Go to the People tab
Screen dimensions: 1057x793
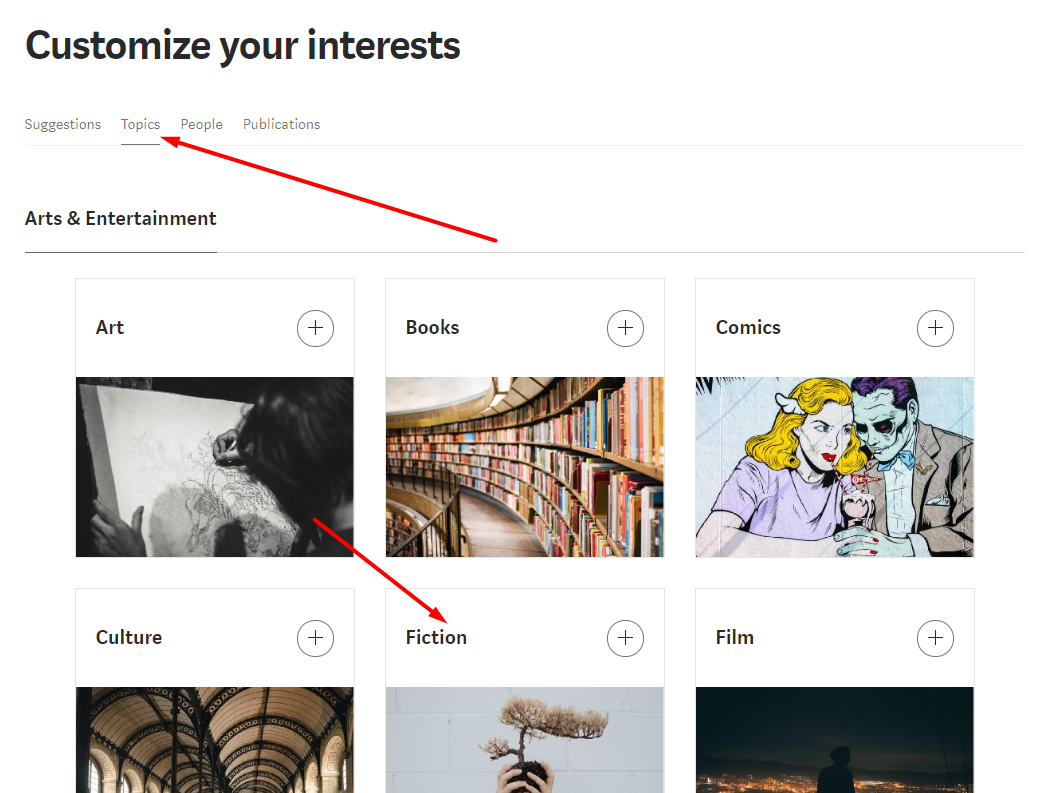(201, 124)
